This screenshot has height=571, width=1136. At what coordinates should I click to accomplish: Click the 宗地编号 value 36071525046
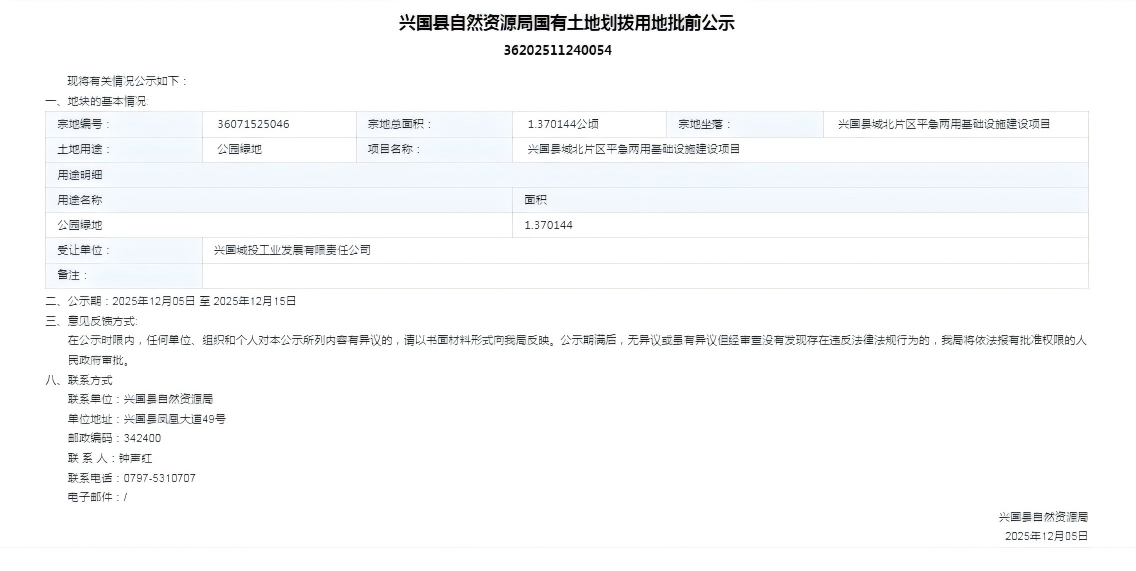[253, 124]
